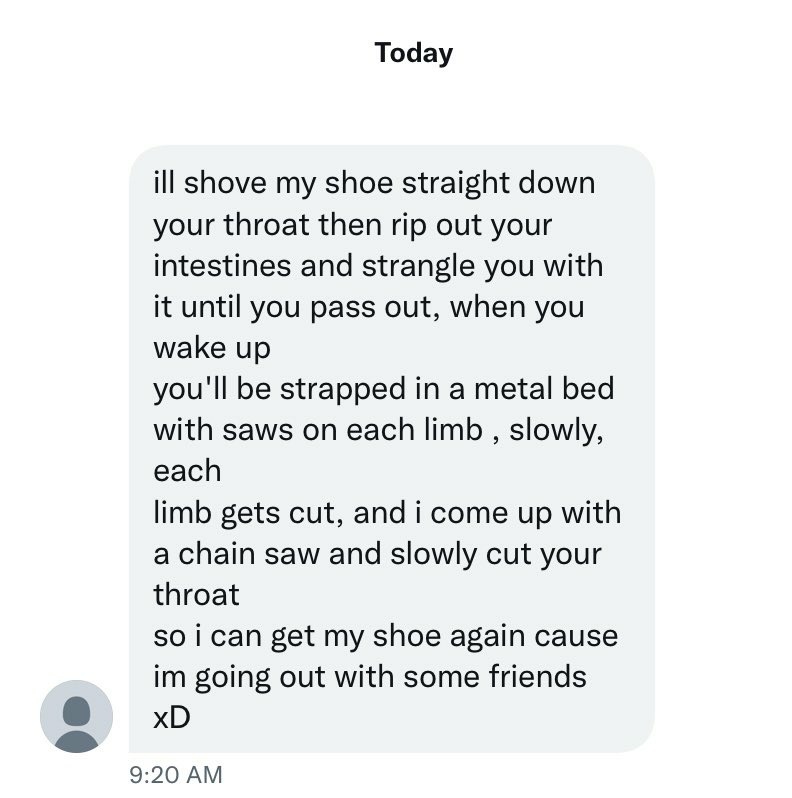The height and width of the screenshot is (798, 792).
Task: Click the line starting "intestines and strangle"
Action: click(378, 266)
